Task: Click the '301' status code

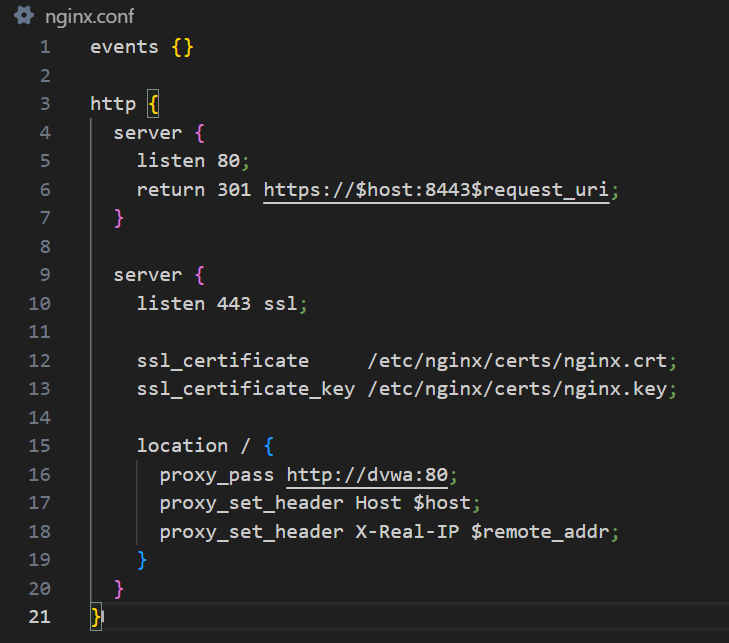Action: pyautogui.click(x=234, y=190)
